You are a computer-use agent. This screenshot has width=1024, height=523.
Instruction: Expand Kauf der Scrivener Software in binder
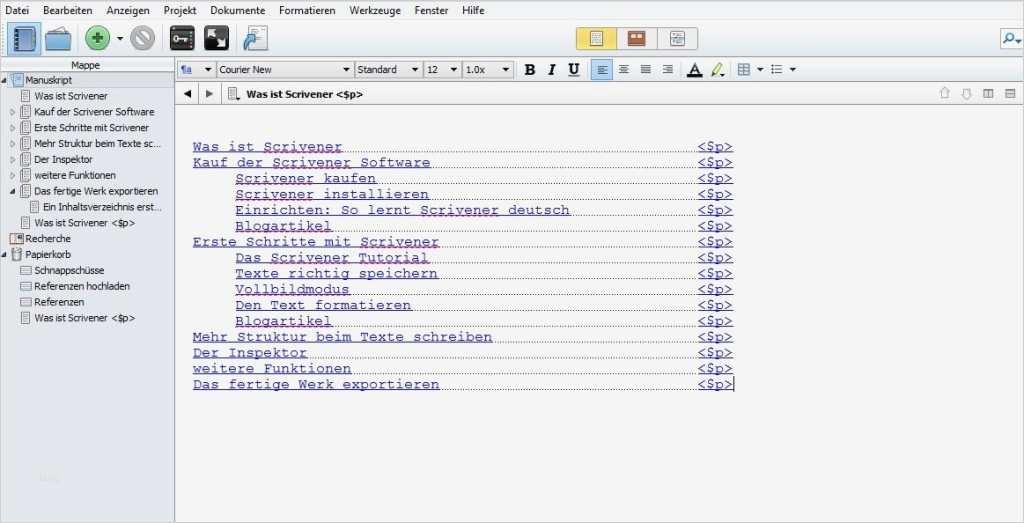[12, 112]
